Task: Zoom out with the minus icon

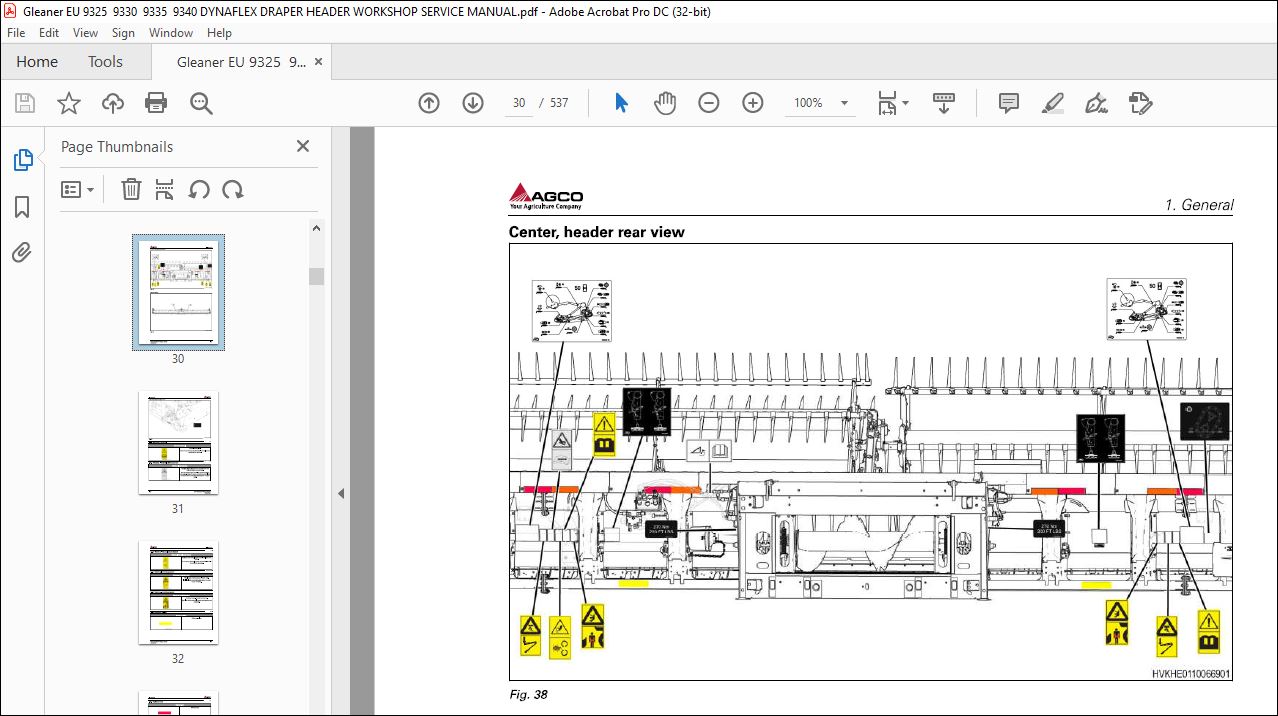Action: pos(709,103)
